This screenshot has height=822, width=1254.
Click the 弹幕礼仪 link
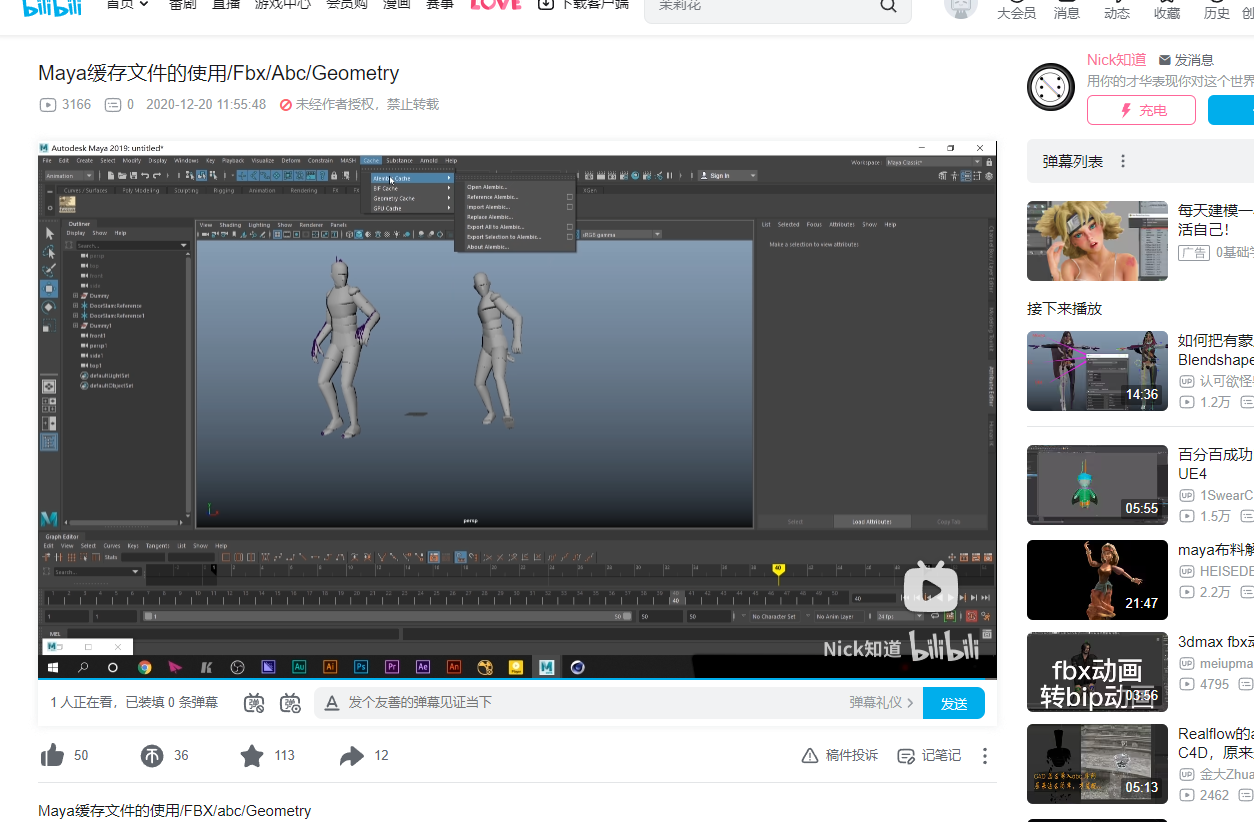(x=882, y=703)
